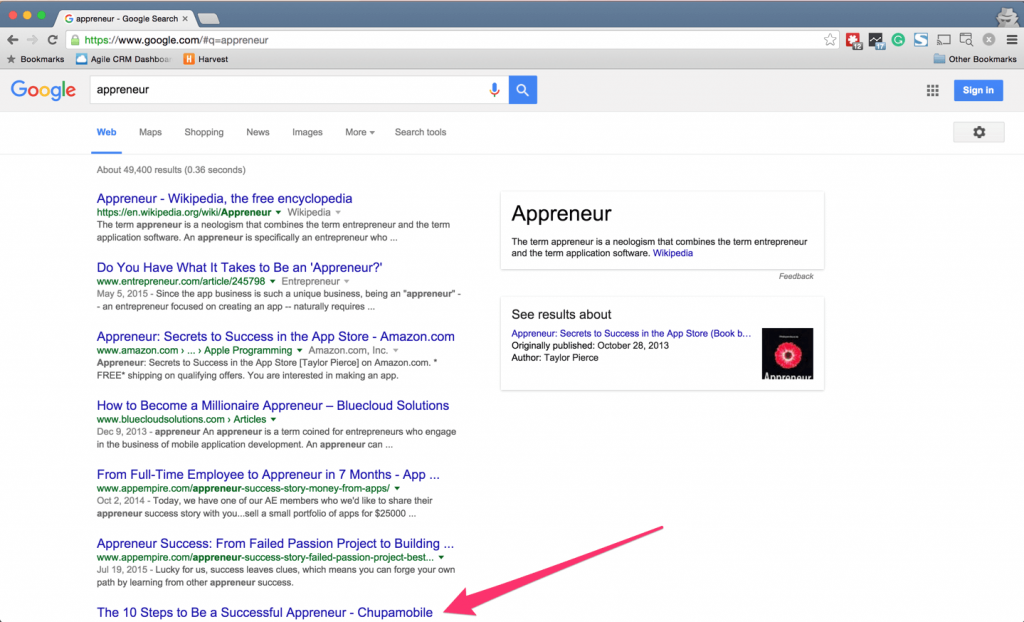This screenshot has height=622, width=1024.
Task: Reload the page with the refresh icon
Action: (x=53, y=40)
